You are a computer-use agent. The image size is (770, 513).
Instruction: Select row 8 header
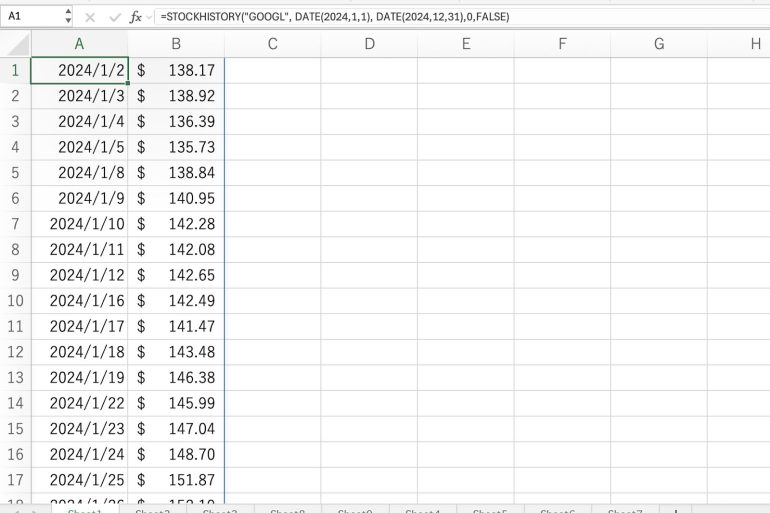[15, 249]
